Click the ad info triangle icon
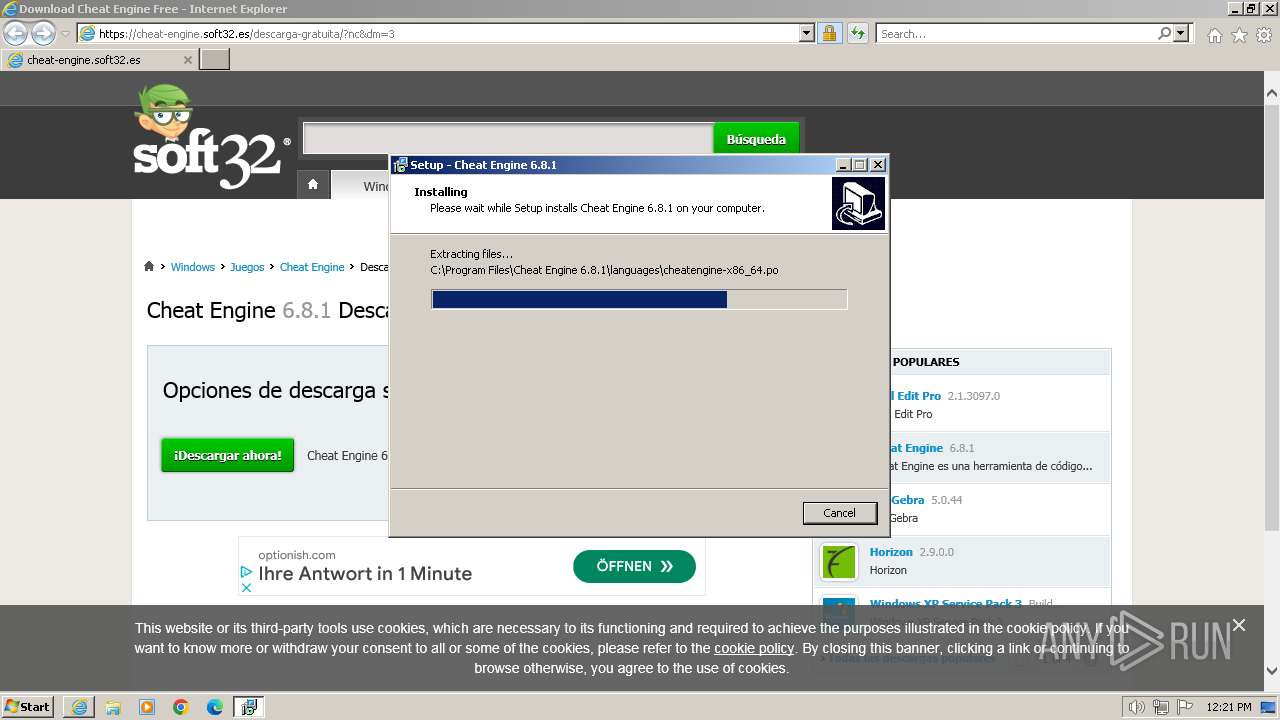 pyautogui.click(x=246, y=572)
